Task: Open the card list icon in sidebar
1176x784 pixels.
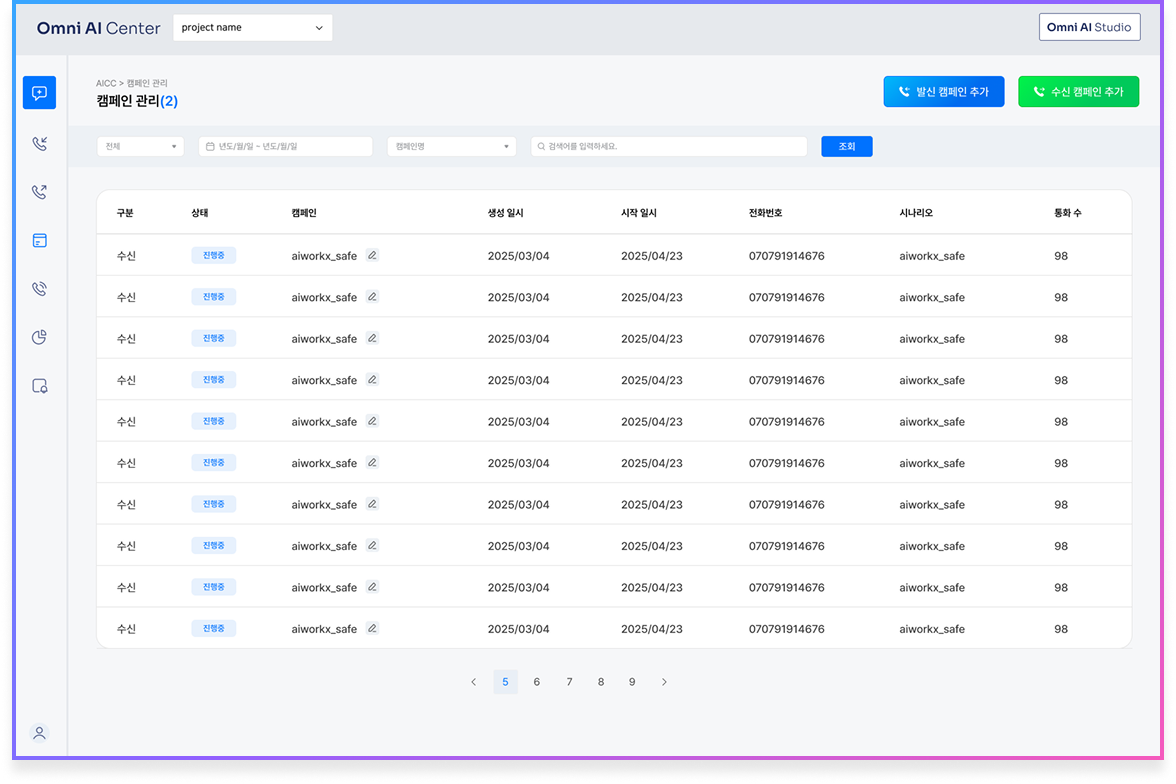Action: [40, 241]
